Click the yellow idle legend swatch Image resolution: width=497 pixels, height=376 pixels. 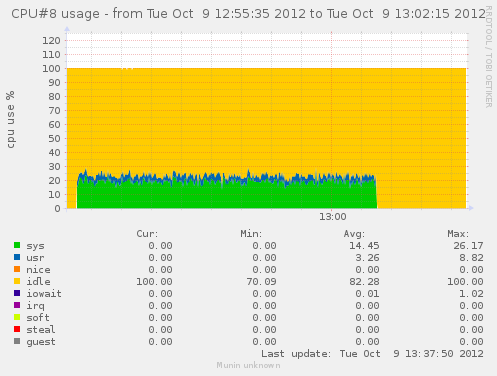pyautogui.click(x=17, y=281)
